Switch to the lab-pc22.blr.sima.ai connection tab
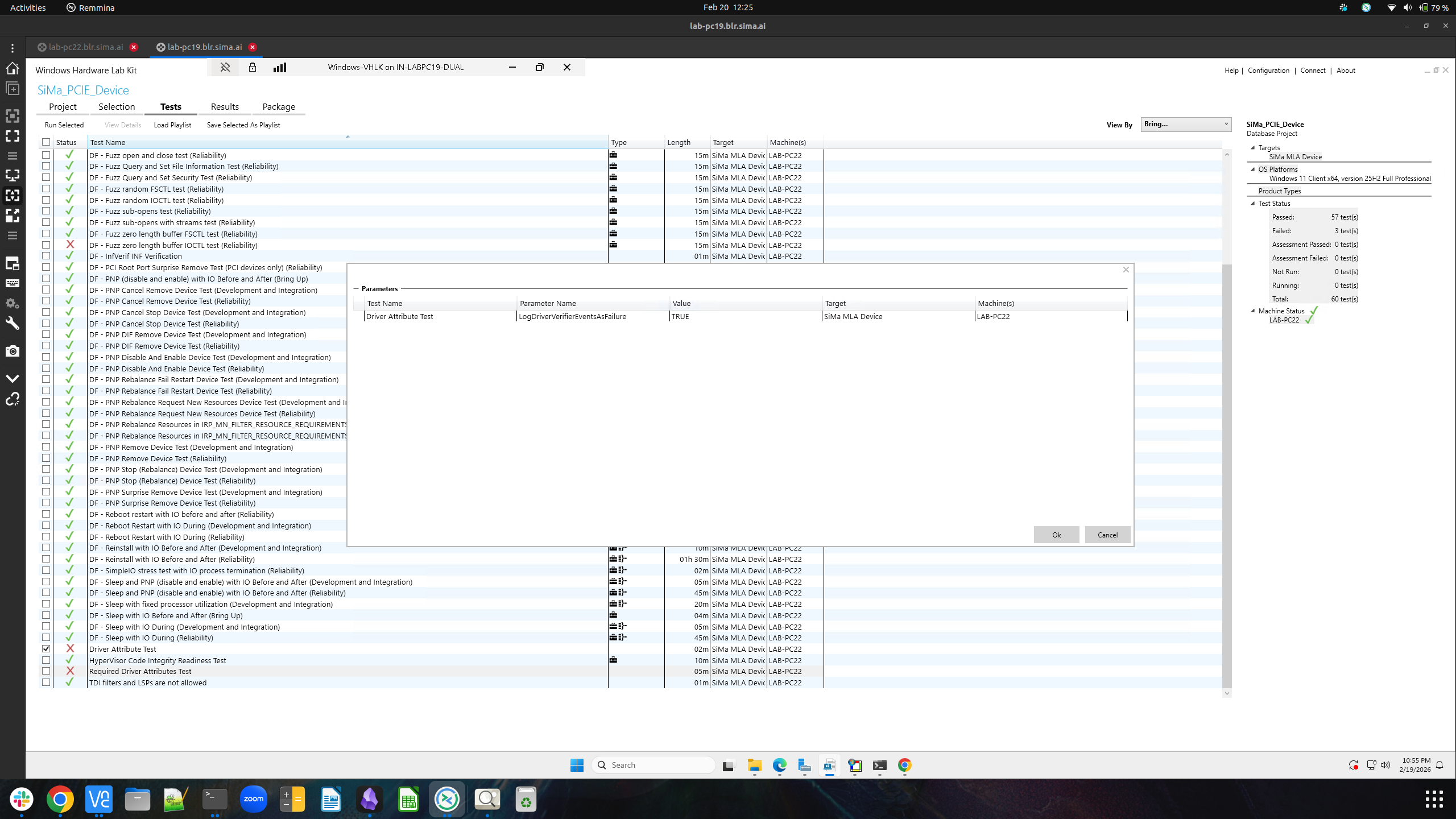Viewport: 1456px width, 819px height. pos(85,47)
